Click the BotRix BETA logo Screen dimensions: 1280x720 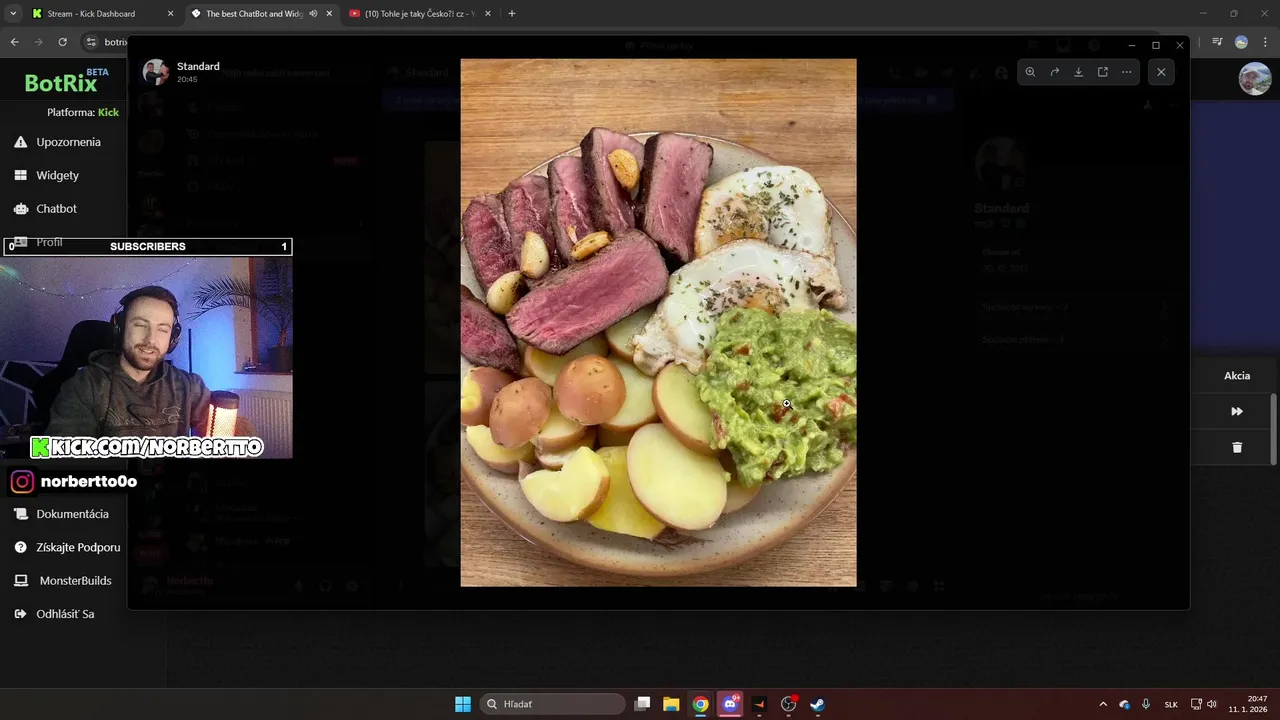coord(66,81)
